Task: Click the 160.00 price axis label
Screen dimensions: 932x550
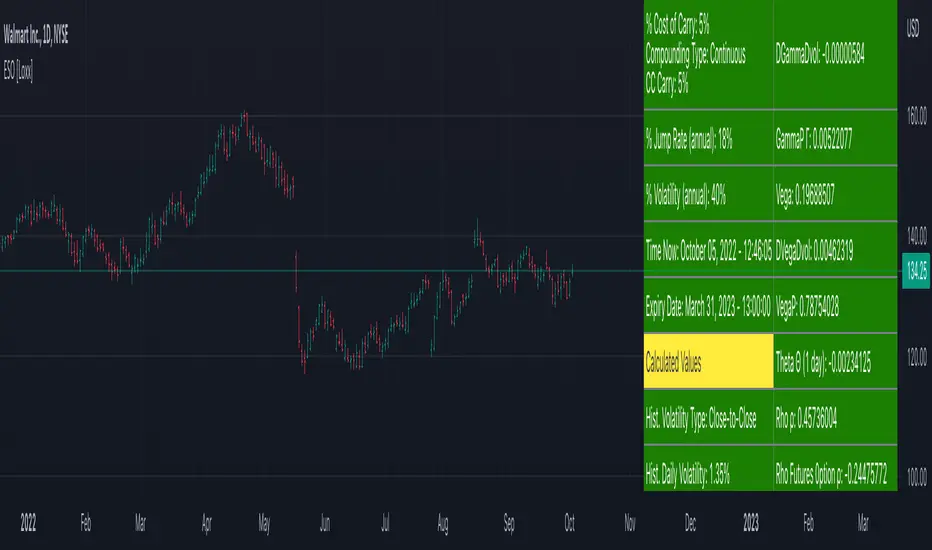Action: click(x=917, y=116)
